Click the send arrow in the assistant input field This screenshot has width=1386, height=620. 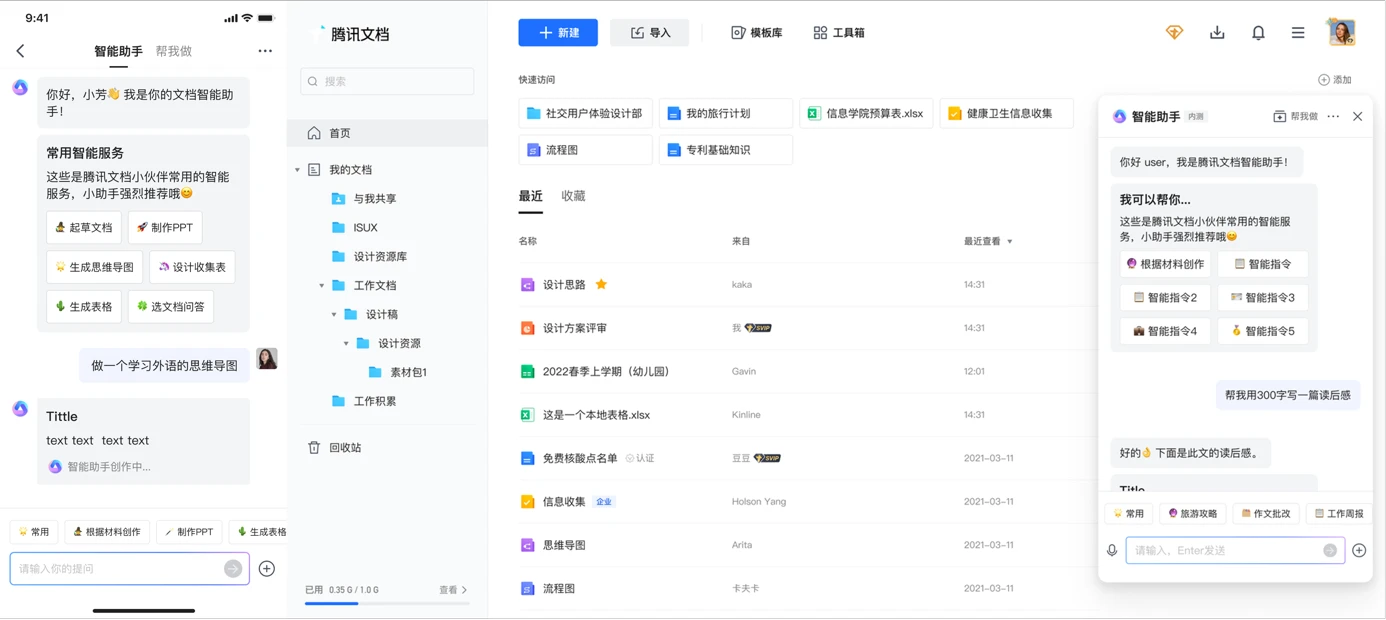coord(1330,549)
